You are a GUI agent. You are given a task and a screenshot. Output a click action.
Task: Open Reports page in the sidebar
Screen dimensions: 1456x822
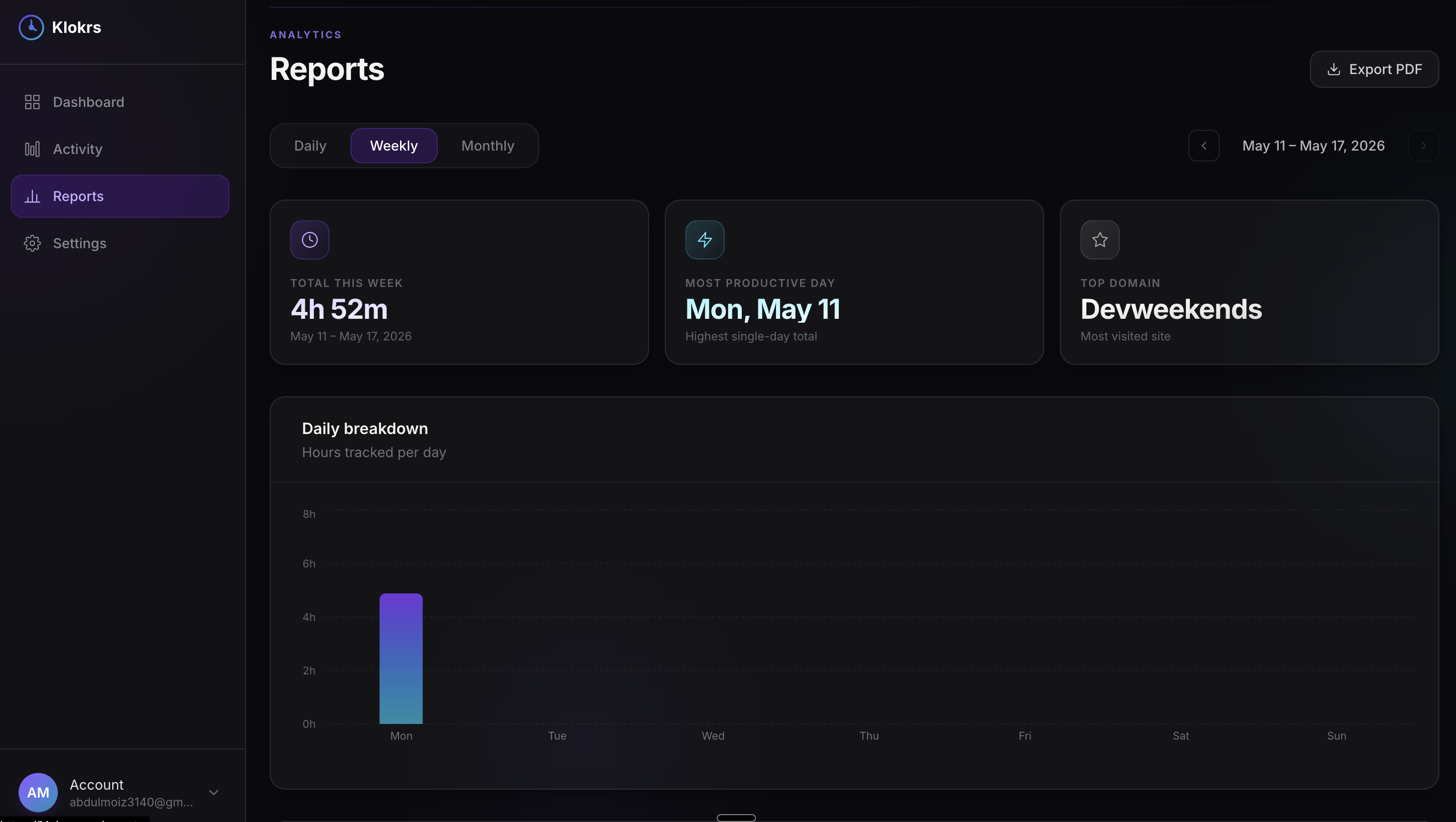pos(120,196)
